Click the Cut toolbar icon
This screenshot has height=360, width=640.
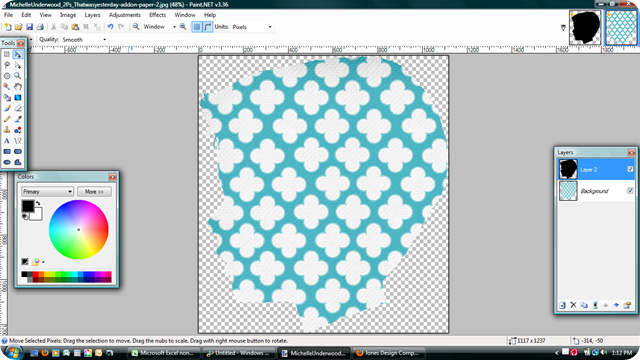53,27
